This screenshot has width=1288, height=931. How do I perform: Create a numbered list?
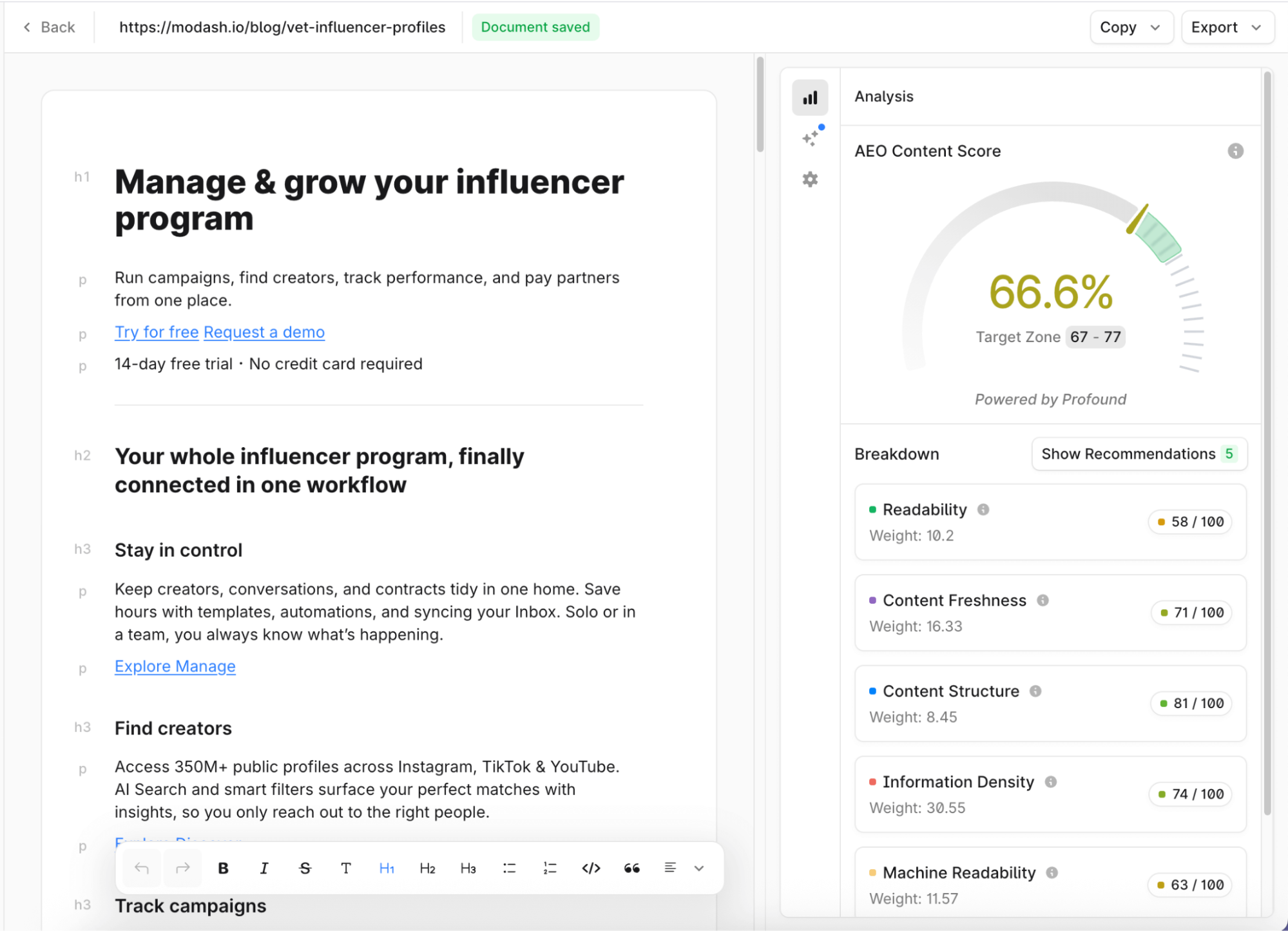coord(550,868)
